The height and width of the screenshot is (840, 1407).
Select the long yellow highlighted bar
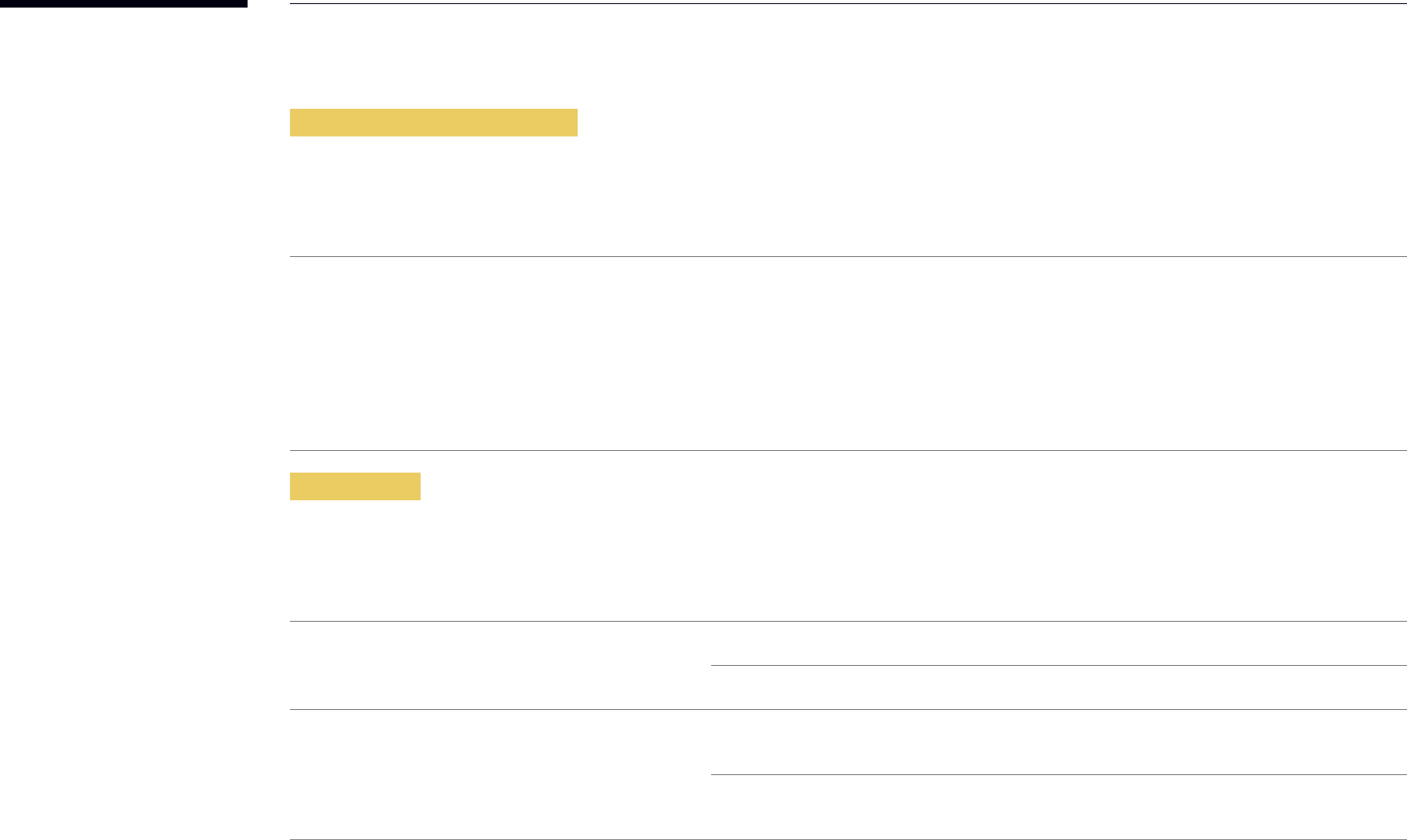click(x=434, y=122)
